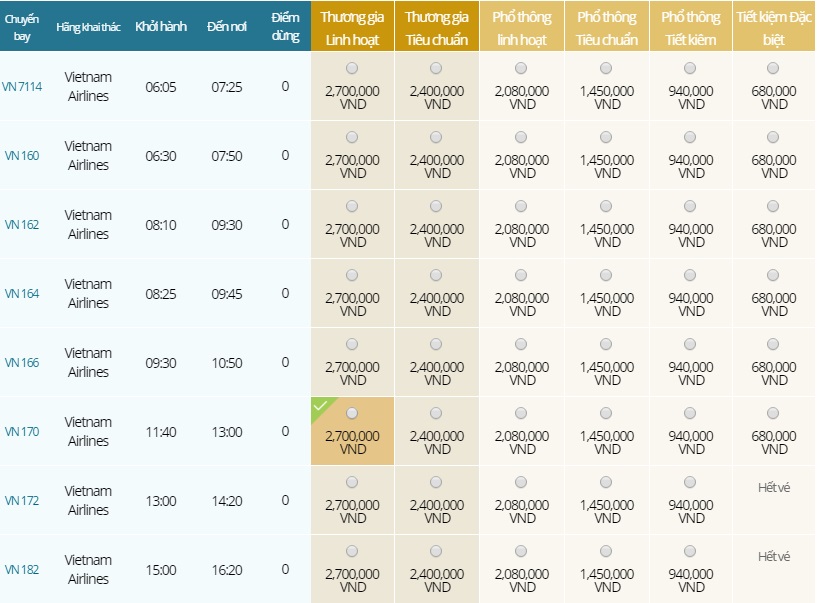The width and height of the screenshot is (818, 603).
Task: Select Phổ thông Tiết kiệm fare for VN 160
Action: [690, 137]
